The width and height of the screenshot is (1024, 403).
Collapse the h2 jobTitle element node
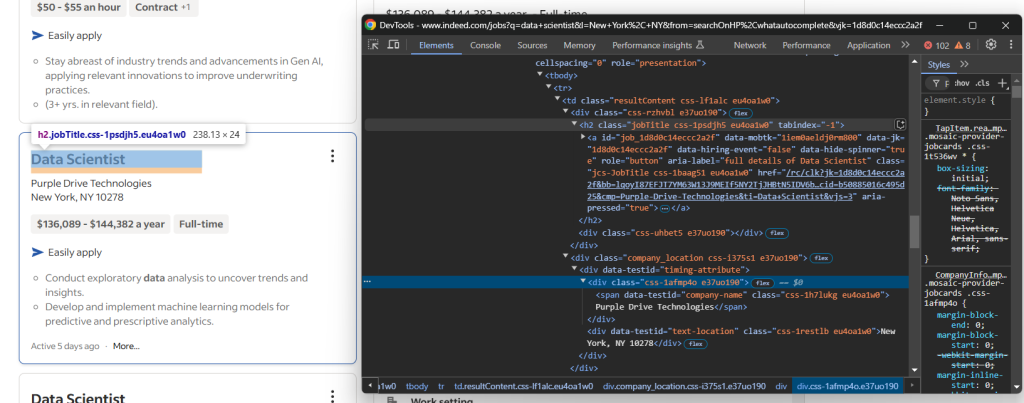coord(573,124)
